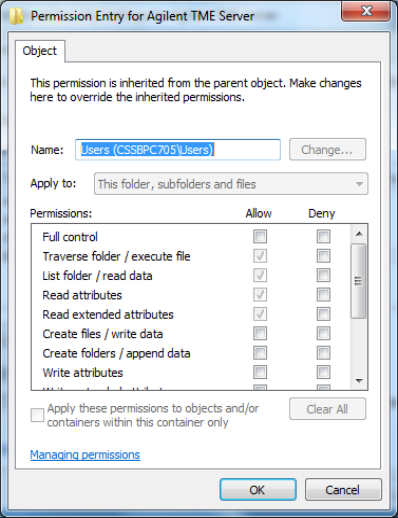This screenshot has height=518, width=398.
Task: Open the Managing permissions link
Action: 85,455
